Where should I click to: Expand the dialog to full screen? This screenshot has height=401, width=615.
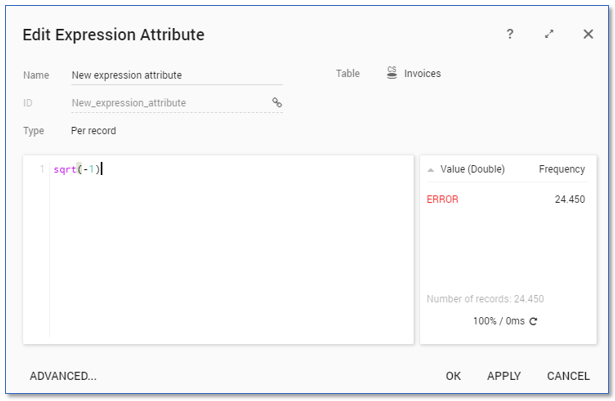pos(549,34)
